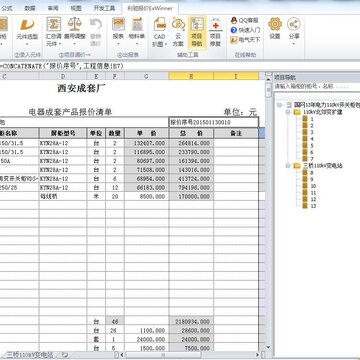
Task: Click the 报价序号201501130010 cell
Action: point(214,122)
